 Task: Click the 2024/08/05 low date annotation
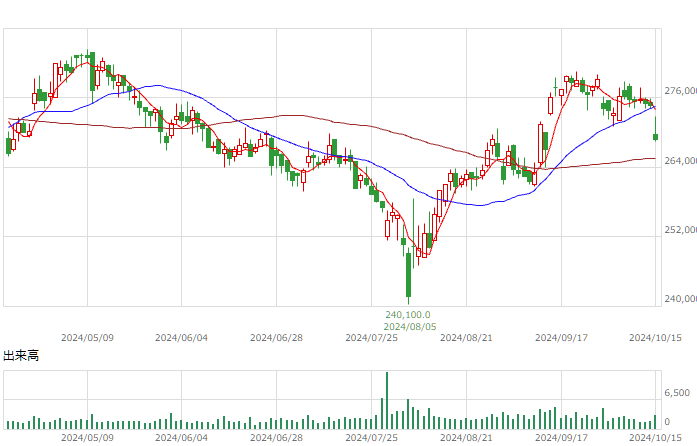tap(410, 327)
